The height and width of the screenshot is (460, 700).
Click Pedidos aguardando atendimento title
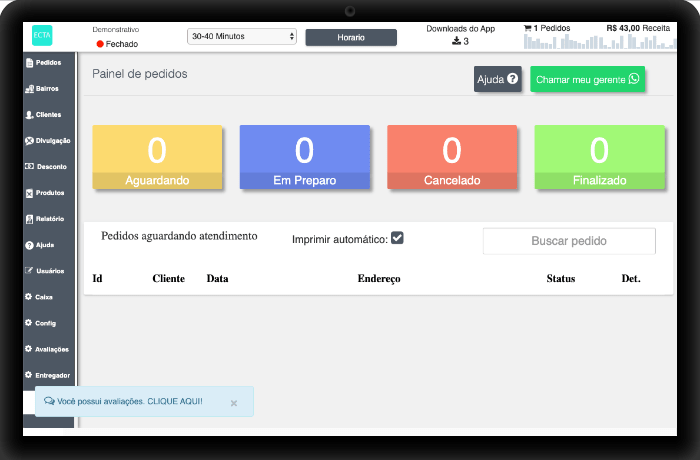pos(179,236)
